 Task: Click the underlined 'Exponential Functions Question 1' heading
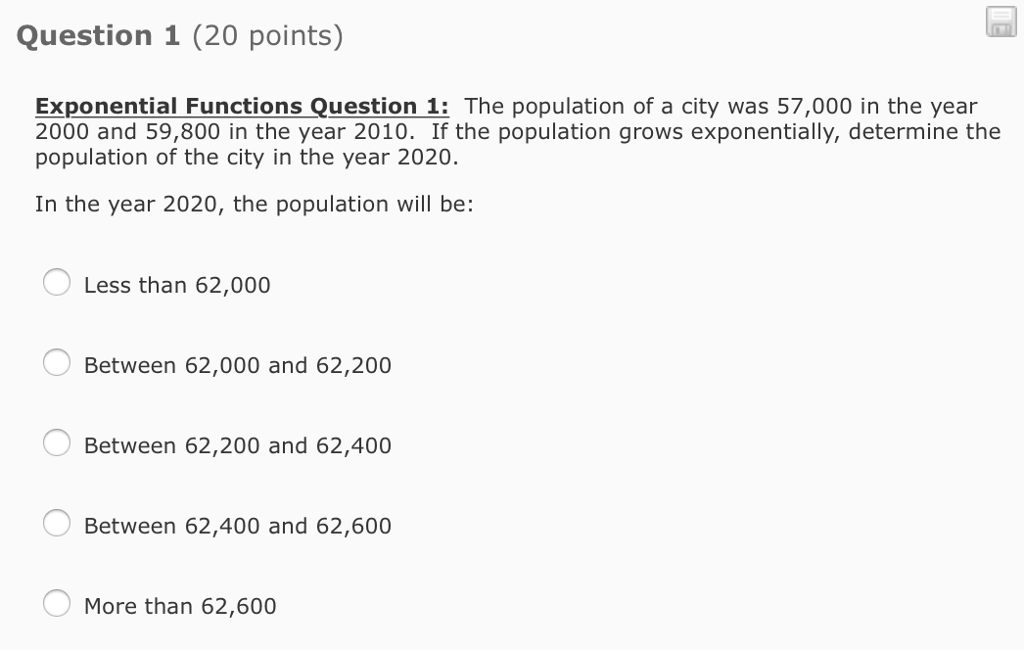pos(240,105)
